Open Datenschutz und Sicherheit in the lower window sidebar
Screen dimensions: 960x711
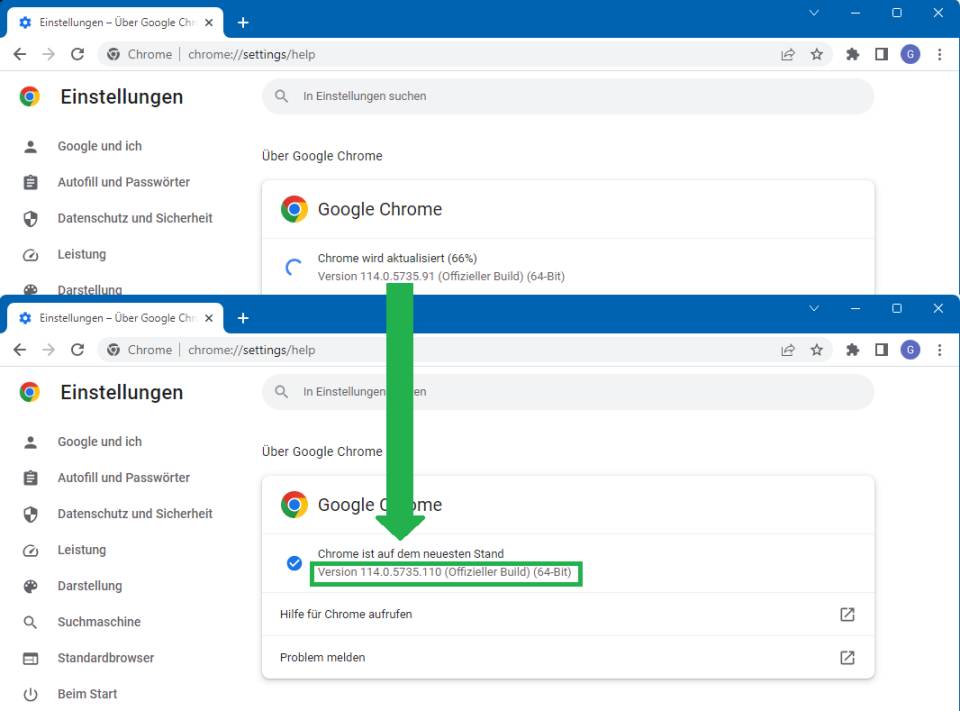[135, 514]
